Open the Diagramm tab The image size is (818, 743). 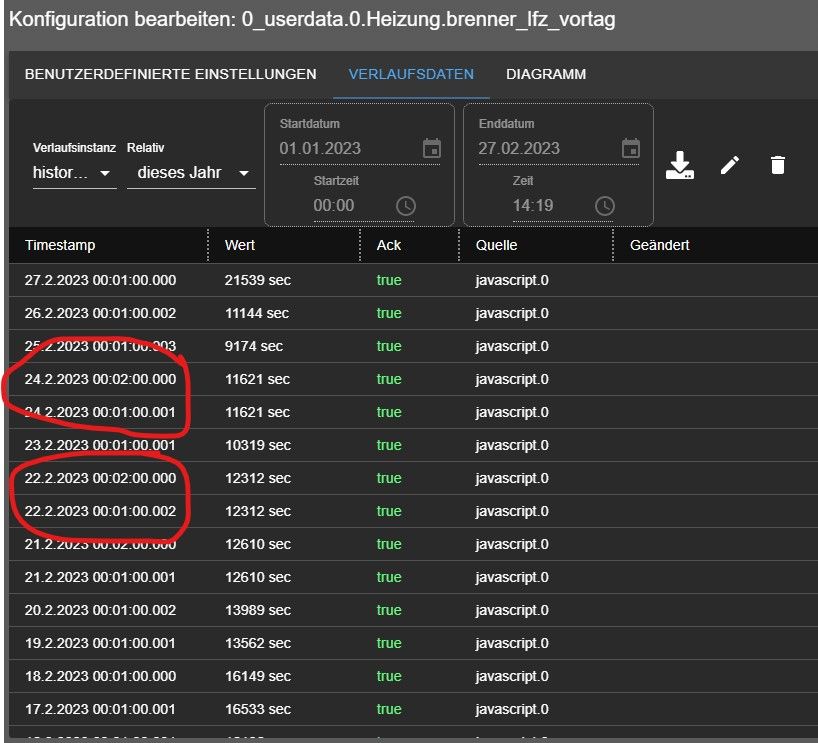pos(546,75)
